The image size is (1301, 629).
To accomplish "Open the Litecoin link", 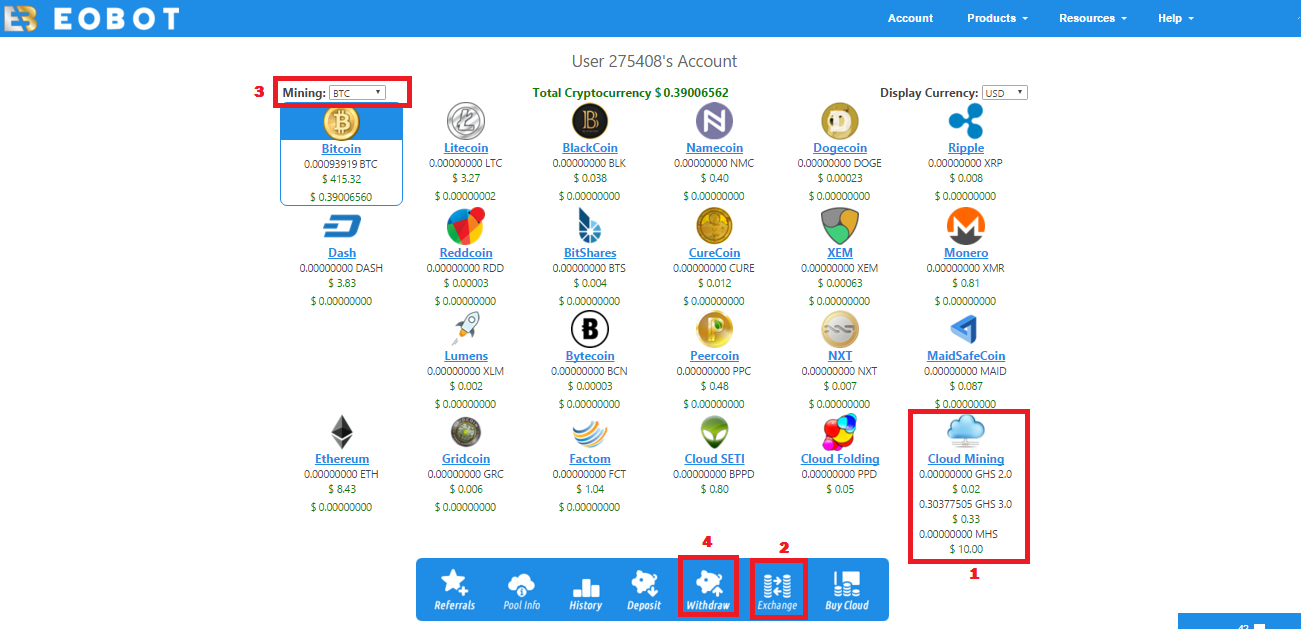I will pyautogui.click(x=465, y=148).
